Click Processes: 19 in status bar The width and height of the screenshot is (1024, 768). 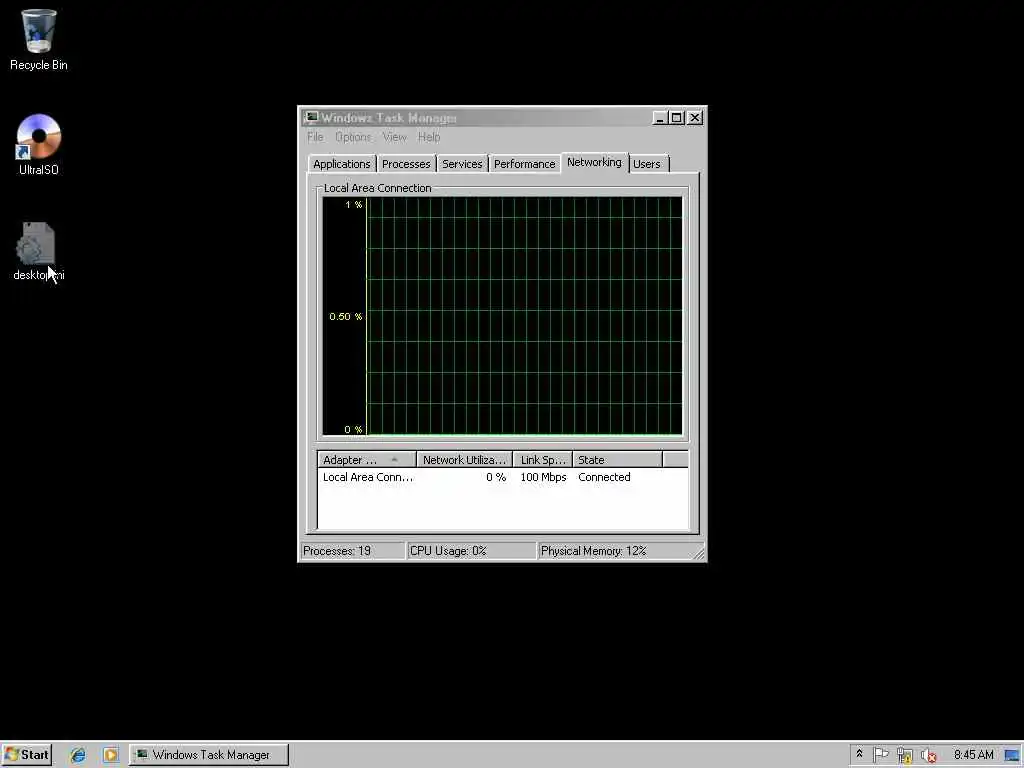tap(353, 551)
